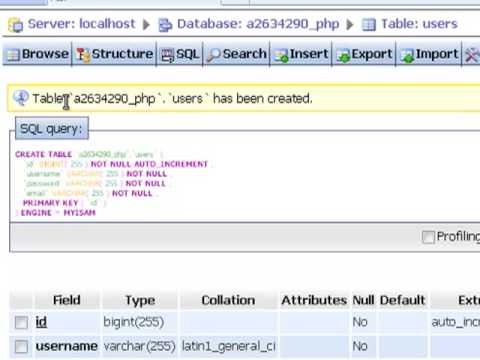This screenshot has width=480, height=360.
Task: Tick the checkbox for username field
Action: (21, 347)
